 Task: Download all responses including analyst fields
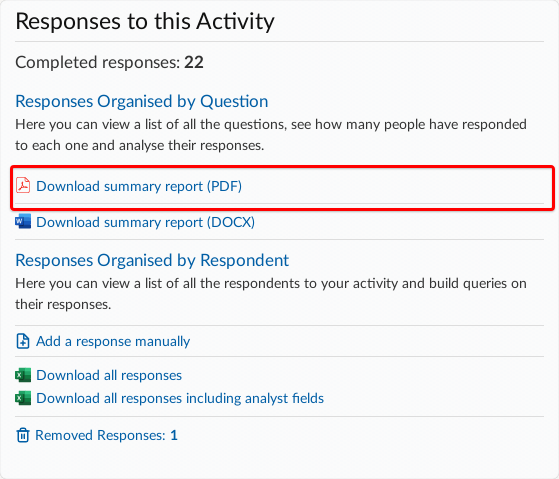point(180,398)
